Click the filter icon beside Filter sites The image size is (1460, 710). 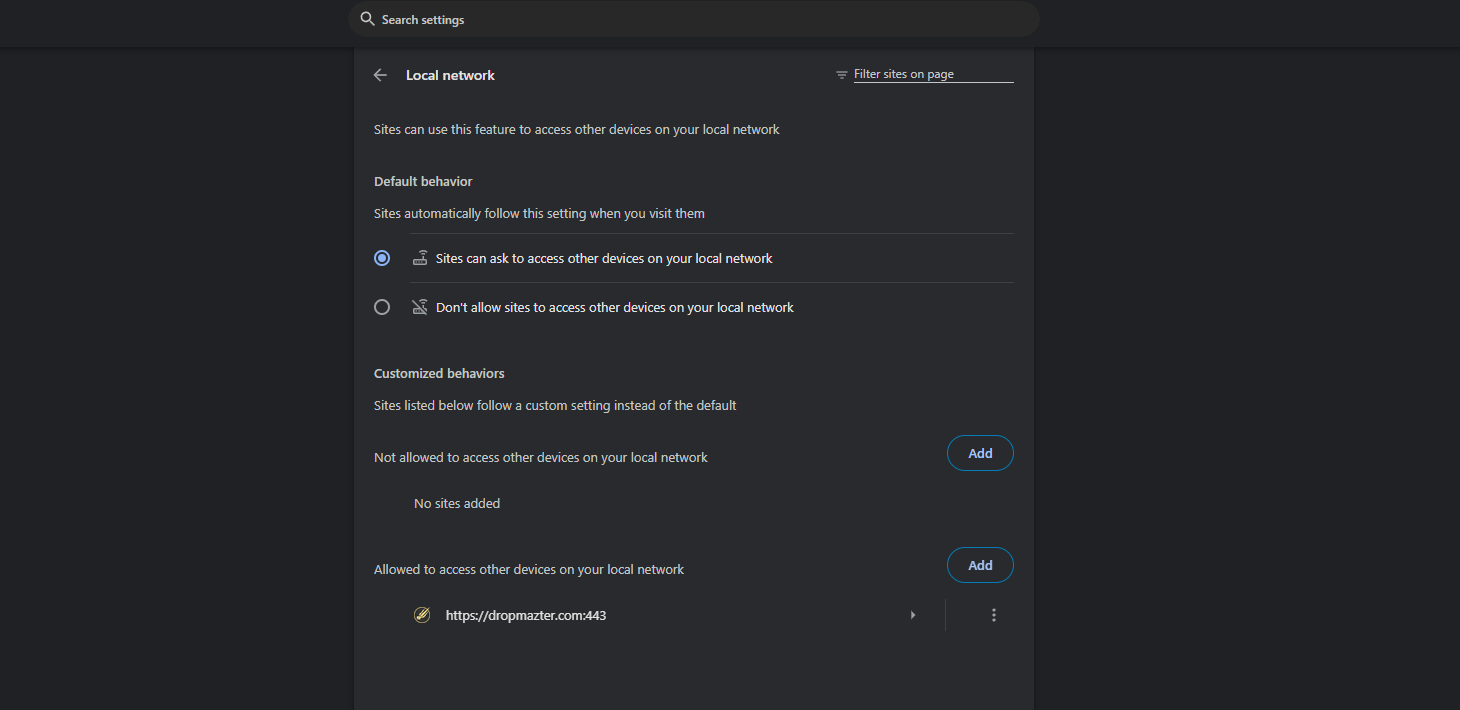pyautogui.click(x=842, y=75)
